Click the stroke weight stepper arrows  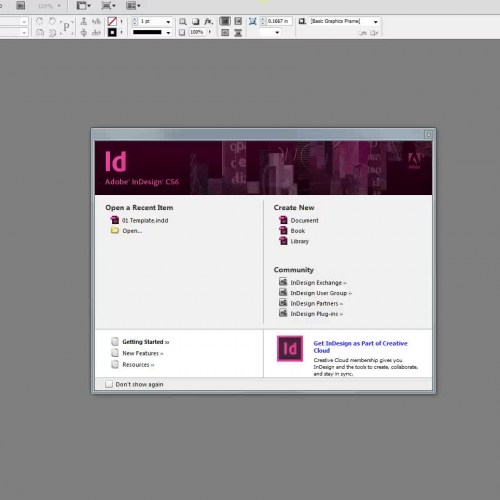point(135,21)
